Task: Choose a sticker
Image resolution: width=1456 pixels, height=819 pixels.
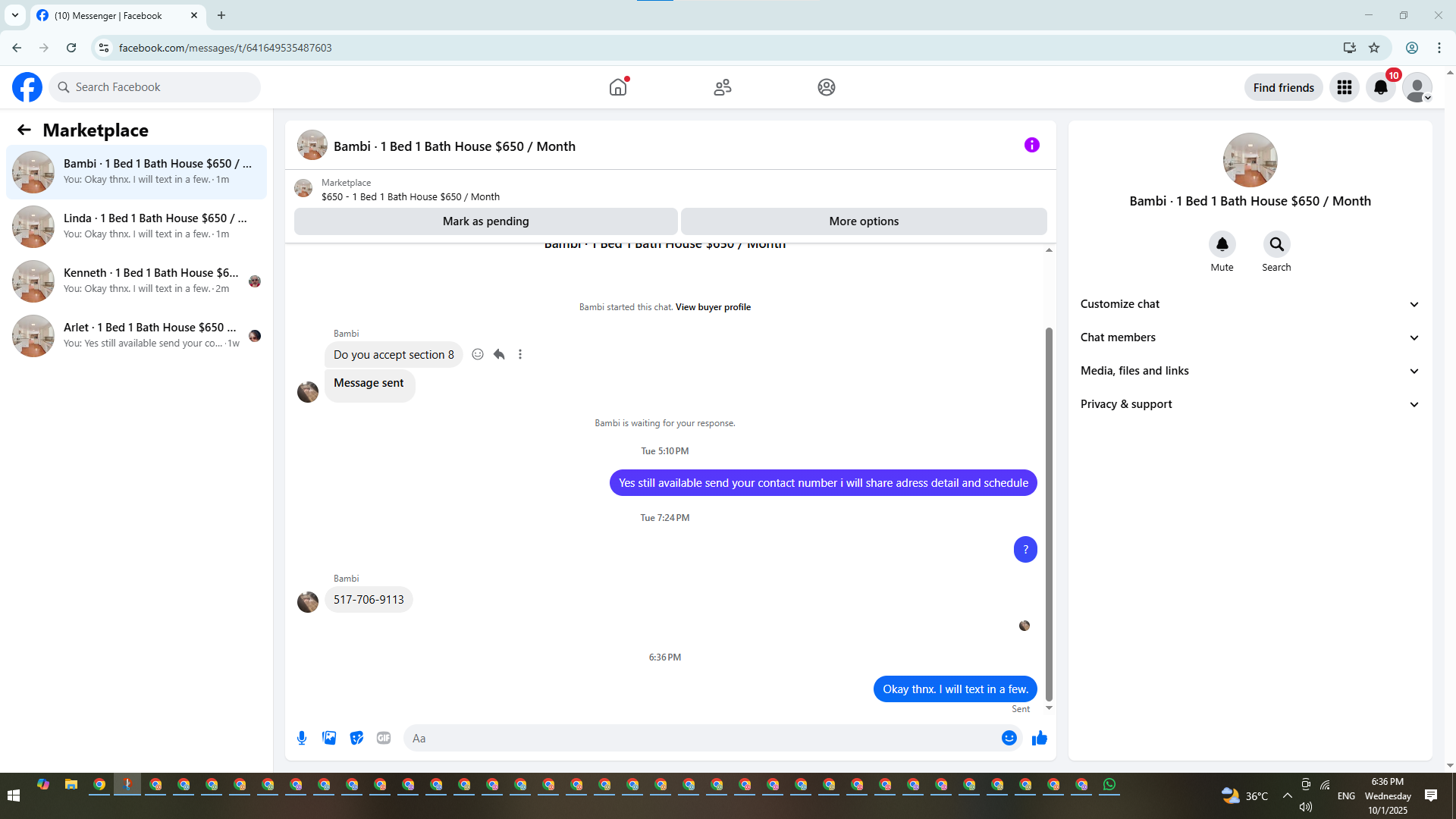Action: pos(356,738)
